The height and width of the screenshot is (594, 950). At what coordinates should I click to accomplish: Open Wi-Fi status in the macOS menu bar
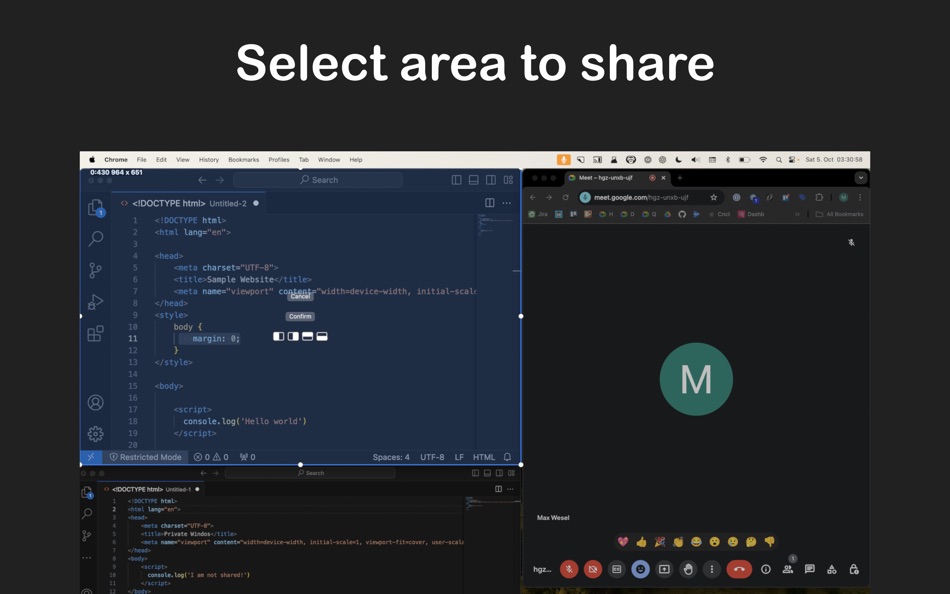[x=763, y=160]
